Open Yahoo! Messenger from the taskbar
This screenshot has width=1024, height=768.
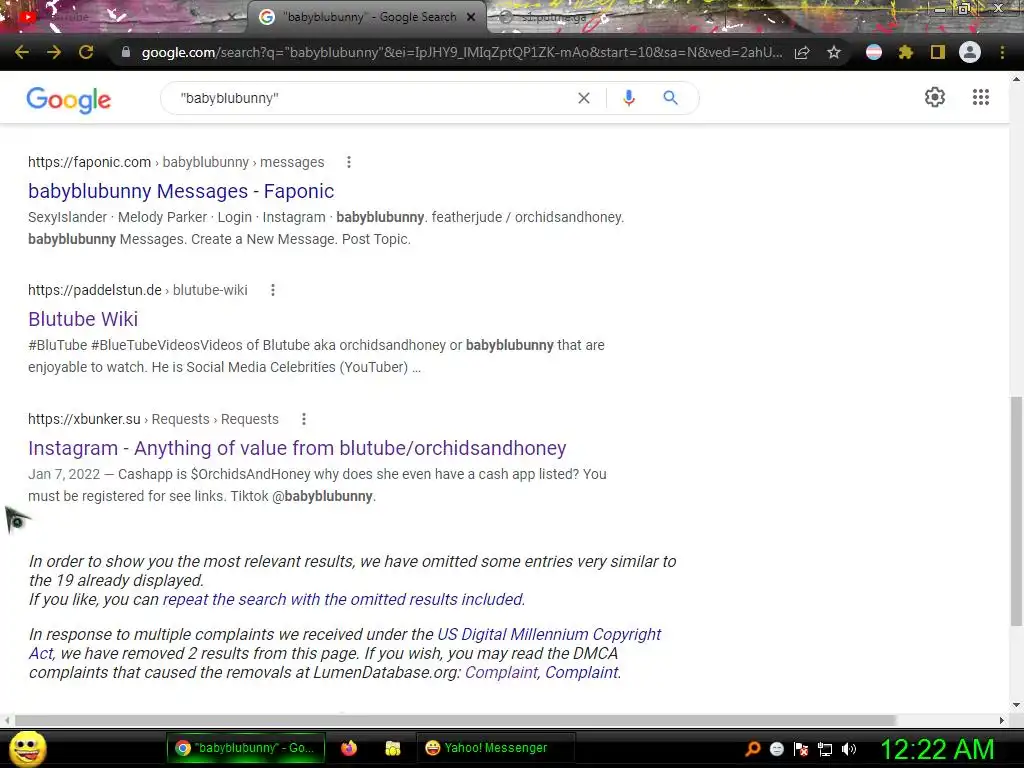pyautogui.click(x=495, y=748)
